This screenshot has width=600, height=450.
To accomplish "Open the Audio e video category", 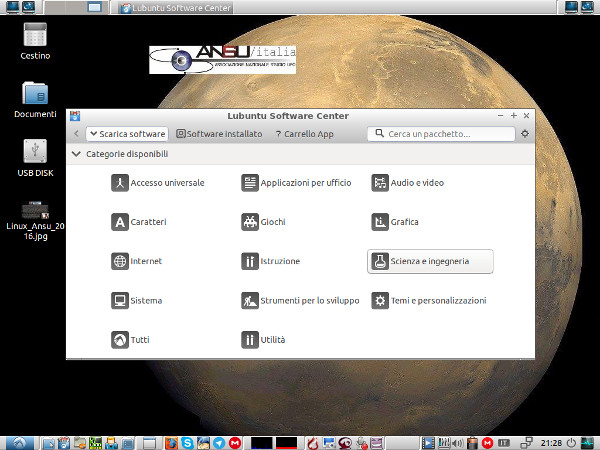I will coord(408,183).
